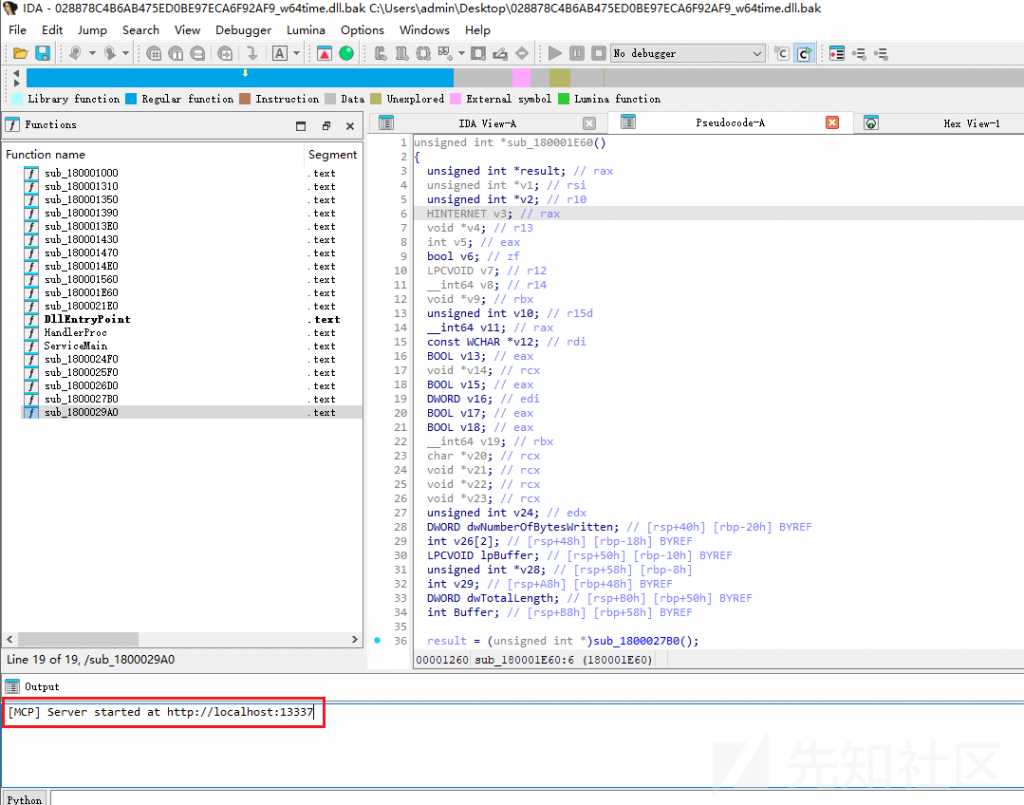The width and height of the screenshot is (1024, 805).
Task: Click the green circle toolbar icon
Action: click(x=346, y=54)
